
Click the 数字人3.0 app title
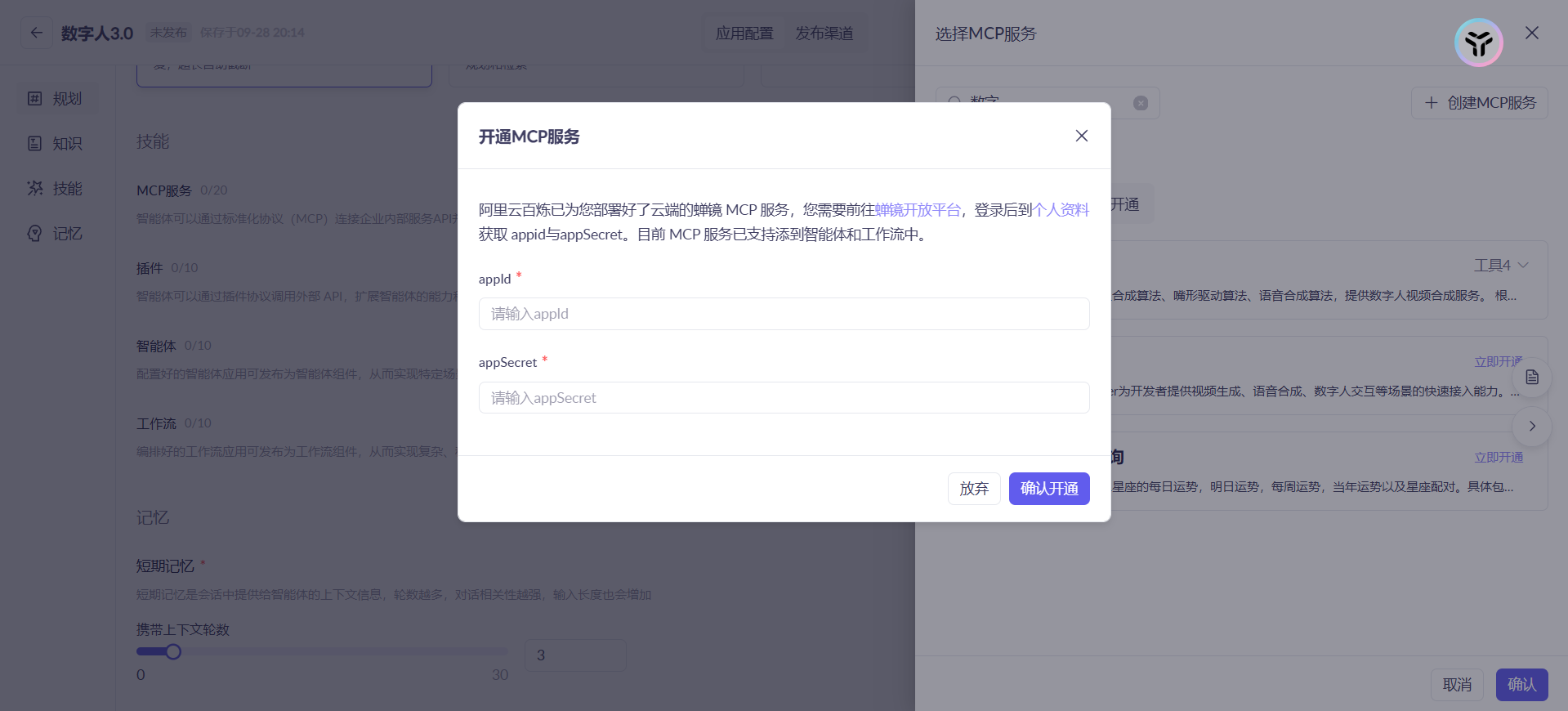[x=97, y=34]
